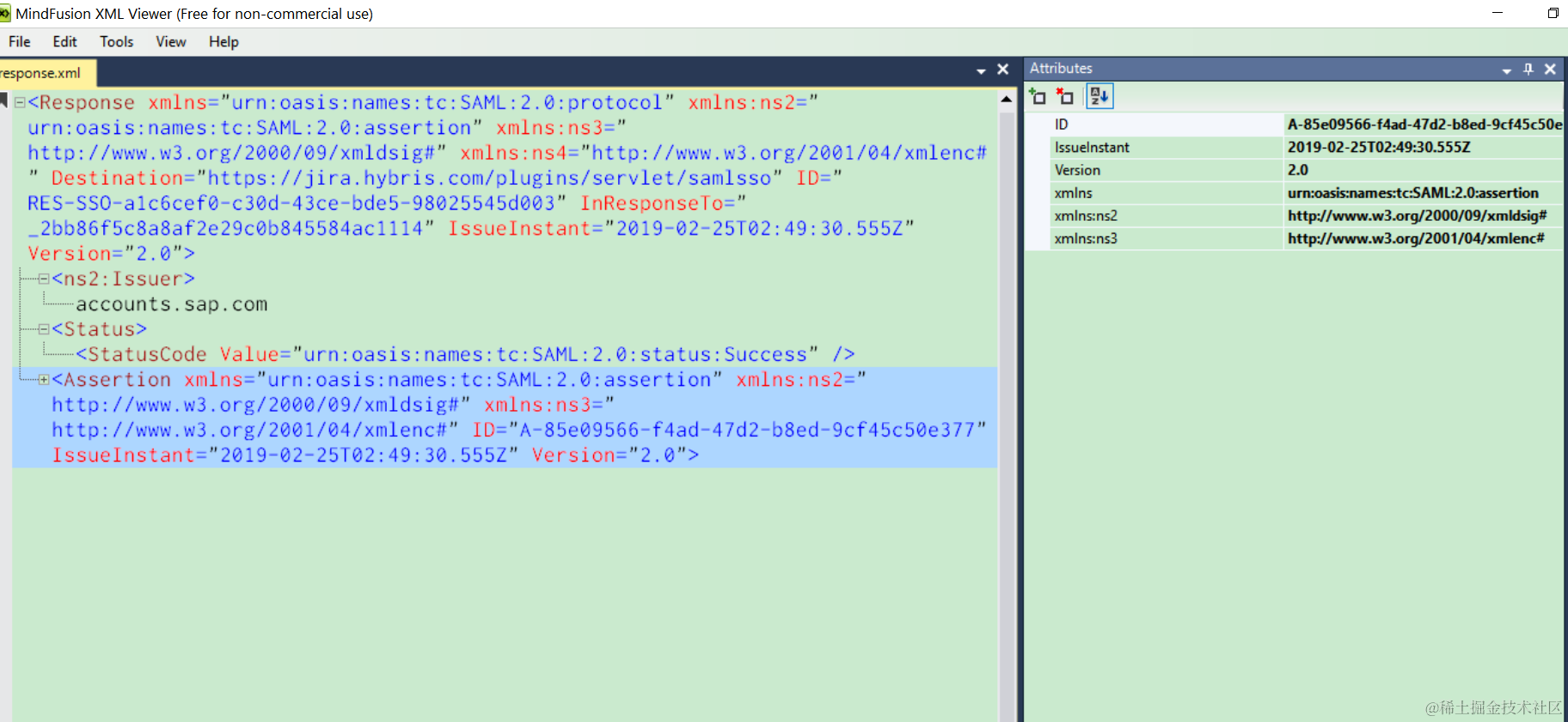Image resolution: width=1568 pixels, height=722 pixels.
Task: Select the accounts.sap.com text node
Action: 172,304
